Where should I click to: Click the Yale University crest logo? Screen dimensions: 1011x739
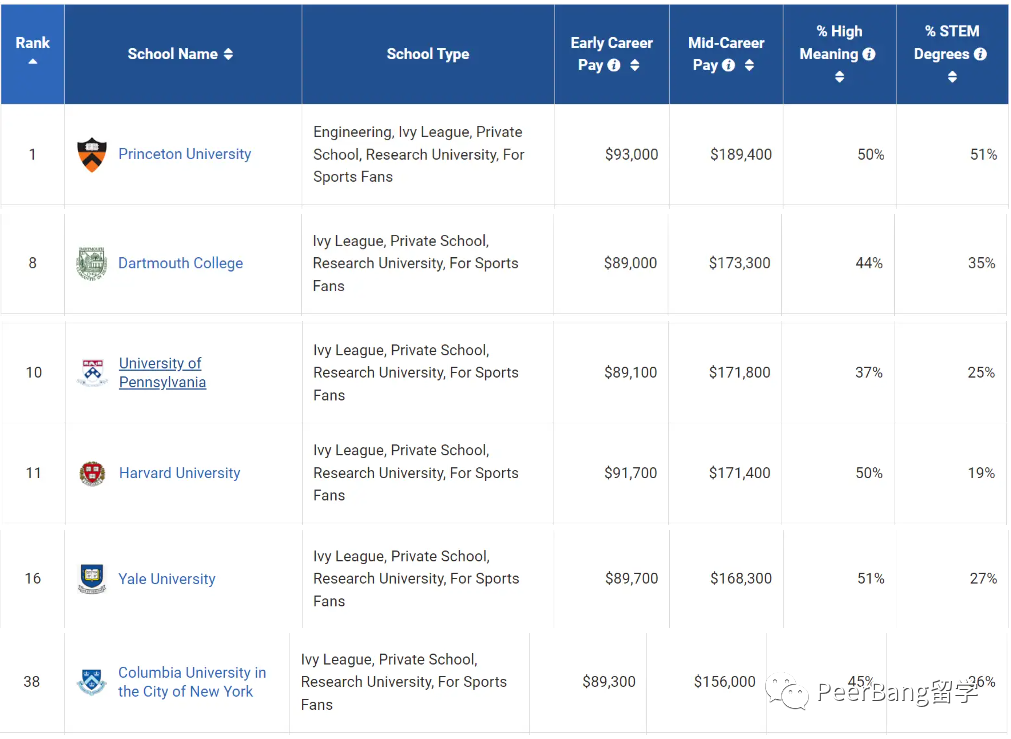92,578
